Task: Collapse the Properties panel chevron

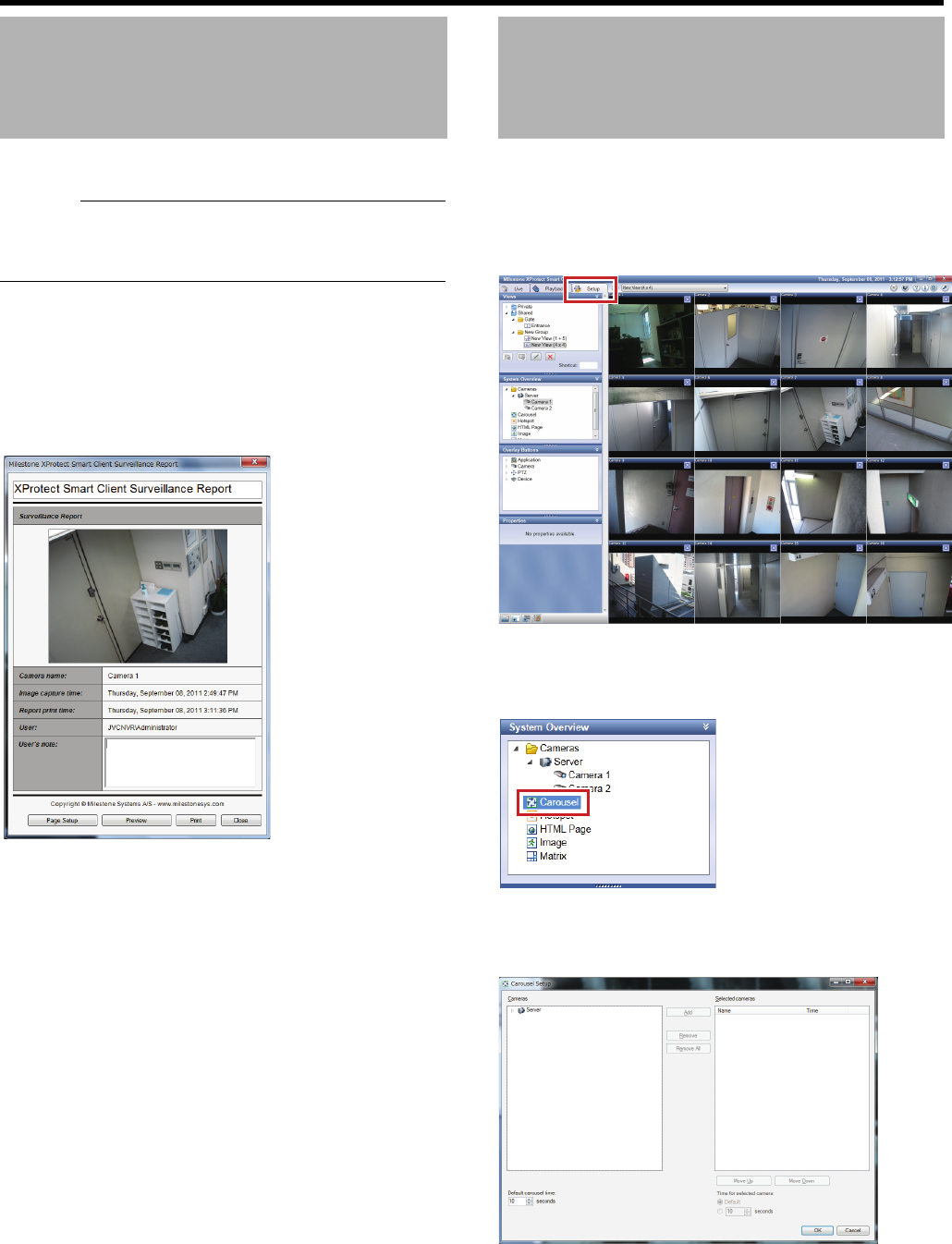Action: coord(597,521)
